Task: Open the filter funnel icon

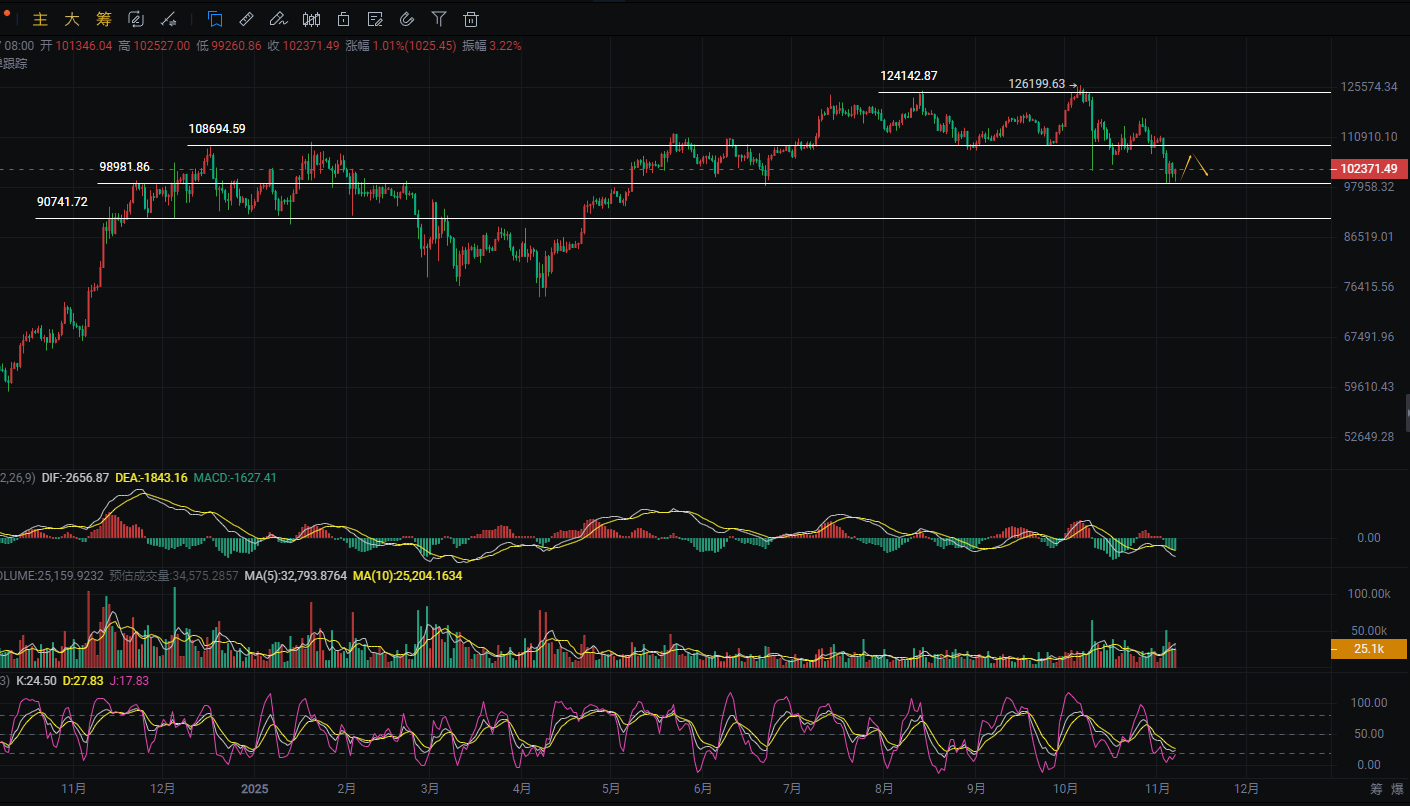Action: [439, 19]
